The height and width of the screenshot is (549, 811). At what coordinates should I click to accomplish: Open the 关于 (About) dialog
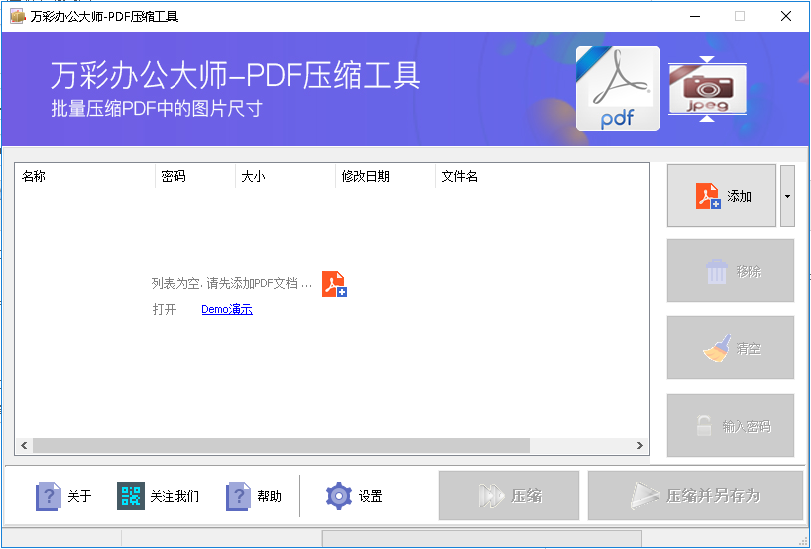64,496
